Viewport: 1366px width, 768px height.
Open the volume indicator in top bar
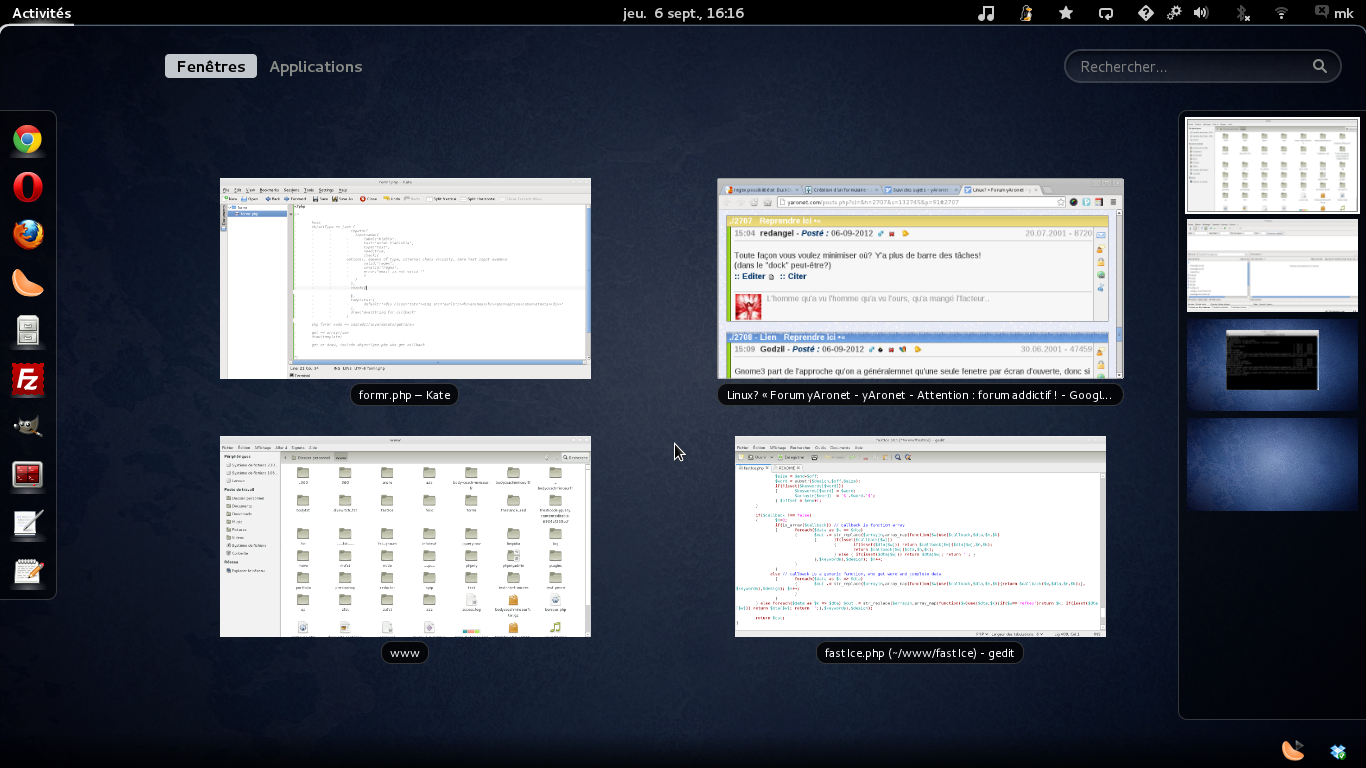point(1201,13)
